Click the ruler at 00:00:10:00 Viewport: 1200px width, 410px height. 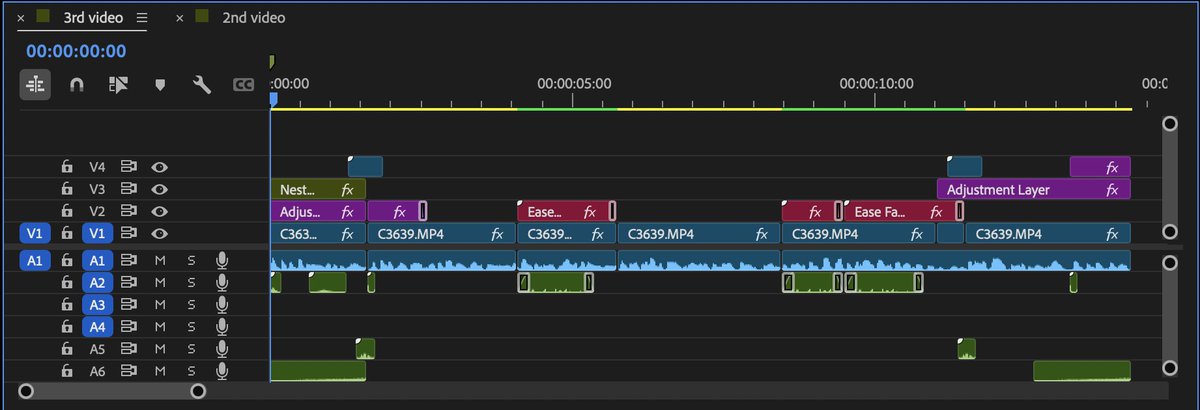pyautogui.click(x=876, y=84)
